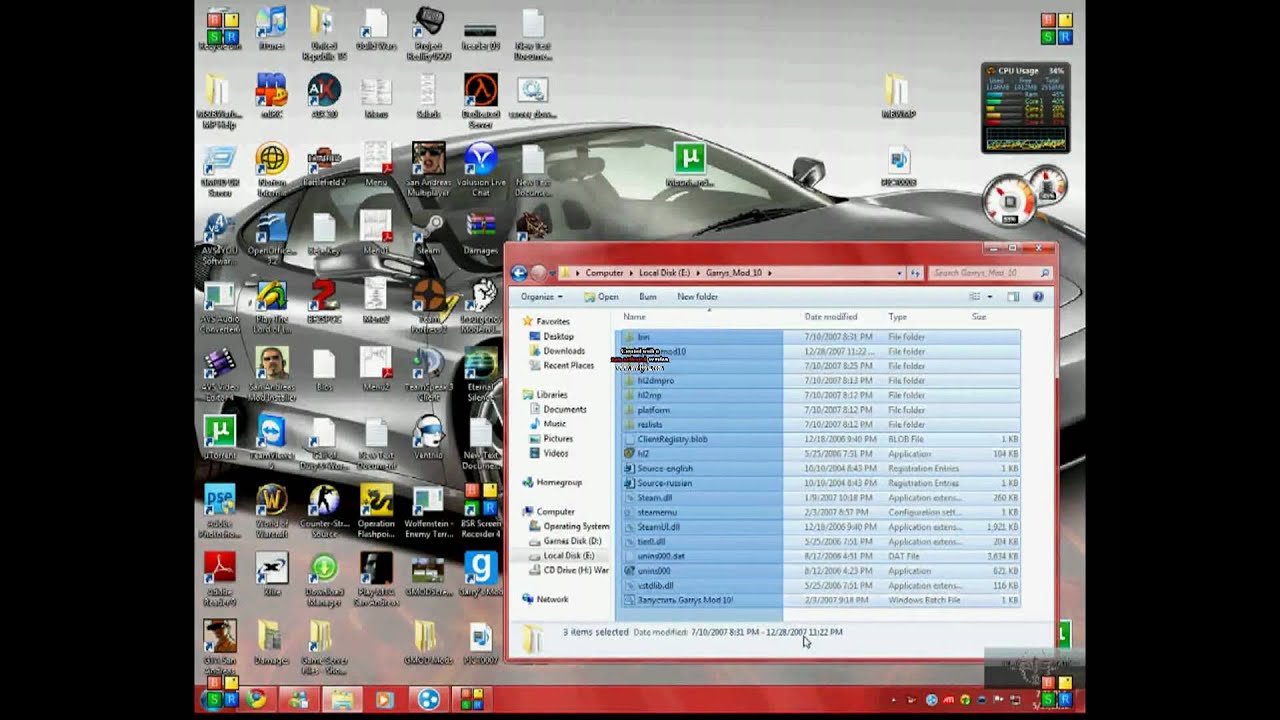The width and height of the screenshot is (1280, 720).
Task: Open Counter-Strike Source desktop icon
Action: pos(323,511)
